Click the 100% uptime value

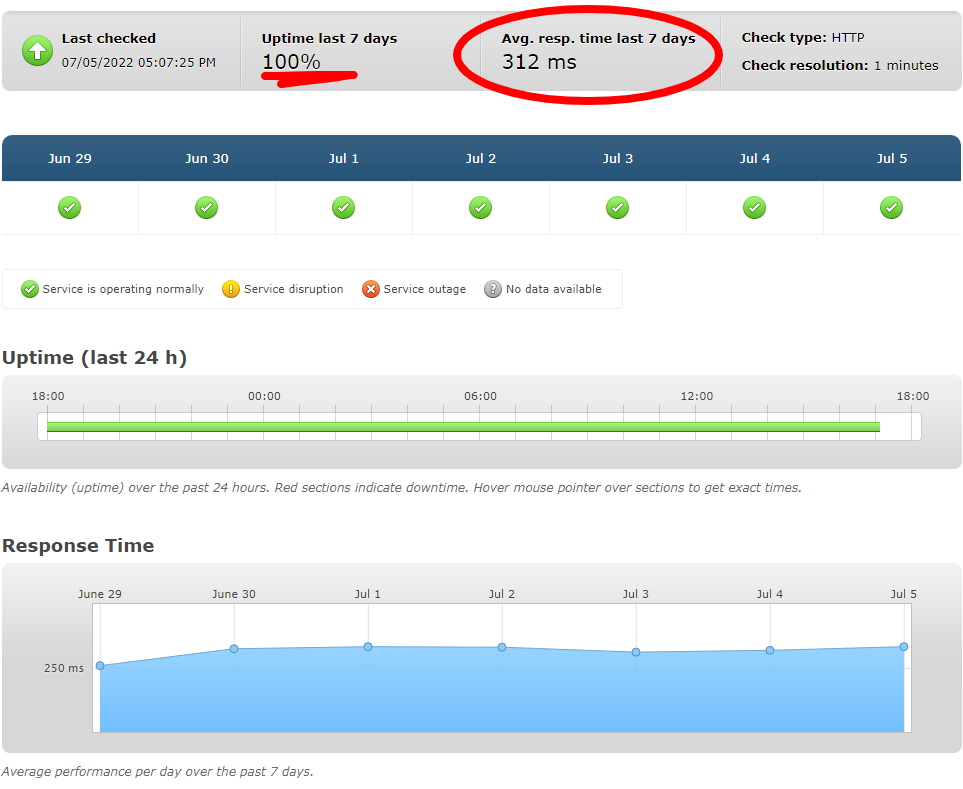click(291, 62)
